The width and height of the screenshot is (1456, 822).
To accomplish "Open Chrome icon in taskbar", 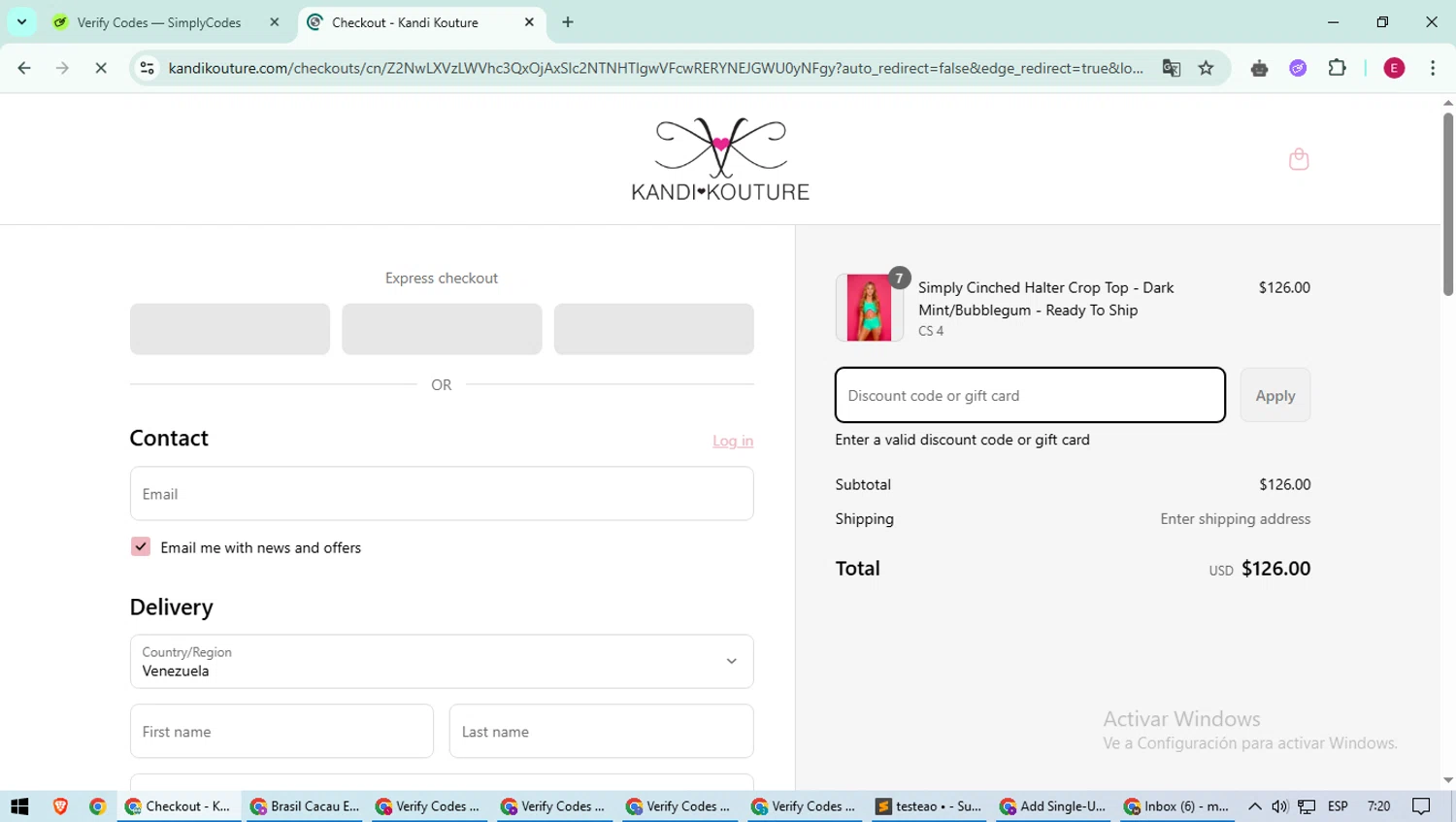I will 97,806.
